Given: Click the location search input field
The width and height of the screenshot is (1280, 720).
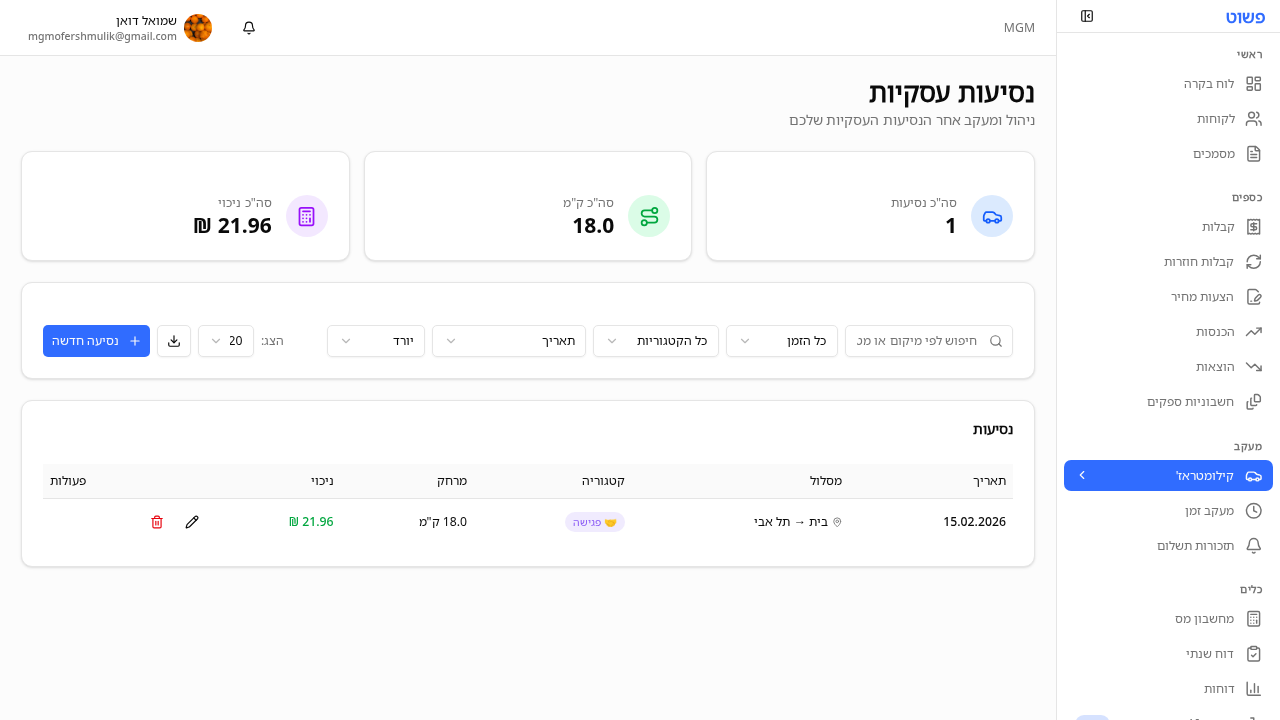Looking at the screenshot, I should coord(928,341).
